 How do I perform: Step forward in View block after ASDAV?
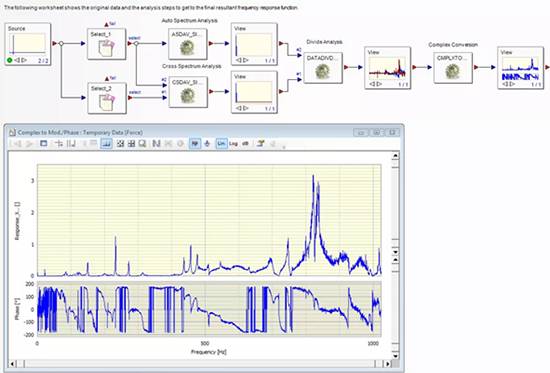point(246,60)
